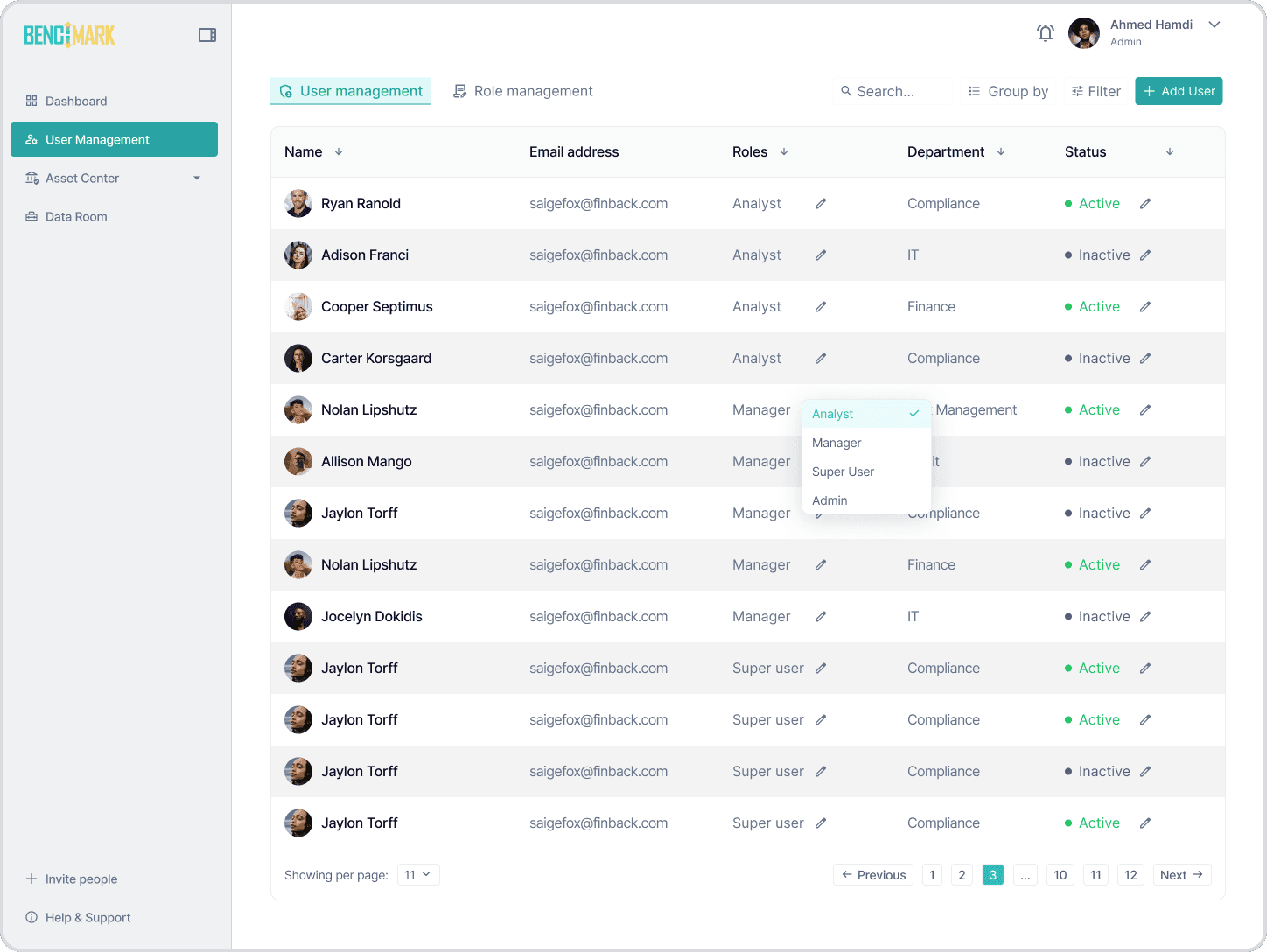Click Adison Franci Inactive status
1267x952 pixels.
click(1097, 255)
